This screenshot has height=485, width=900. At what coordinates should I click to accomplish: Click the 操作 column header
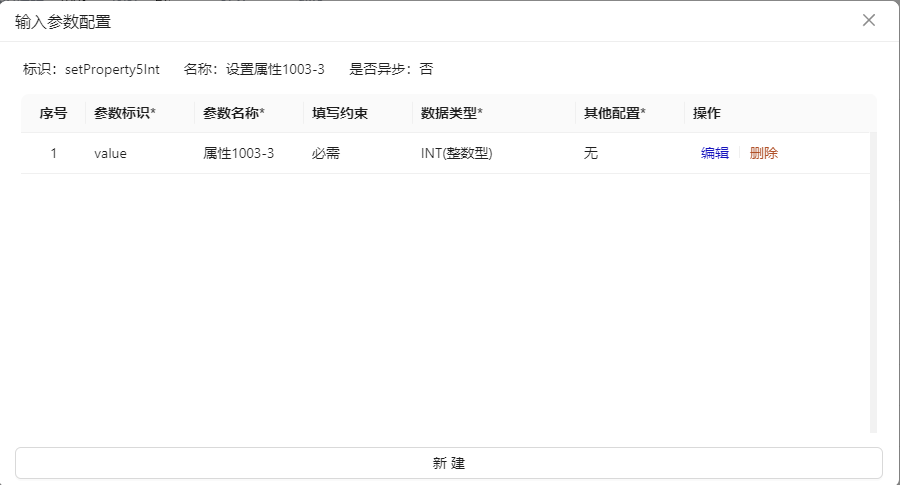707,113
